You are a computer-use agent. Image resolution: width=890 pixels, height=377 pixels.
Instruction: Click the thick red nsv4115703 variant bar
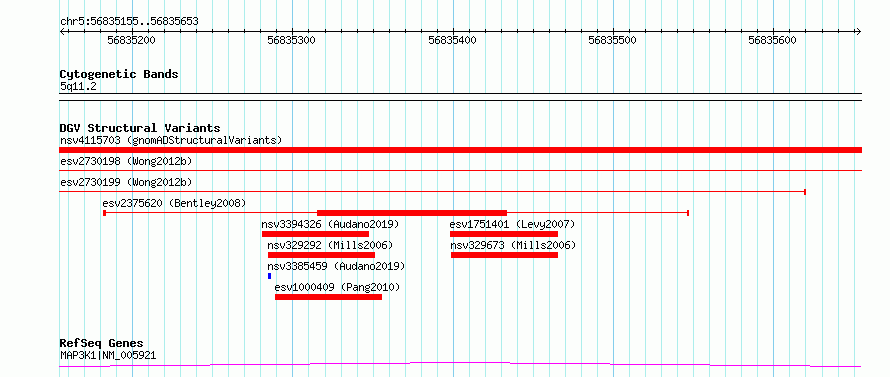point(460,150)
